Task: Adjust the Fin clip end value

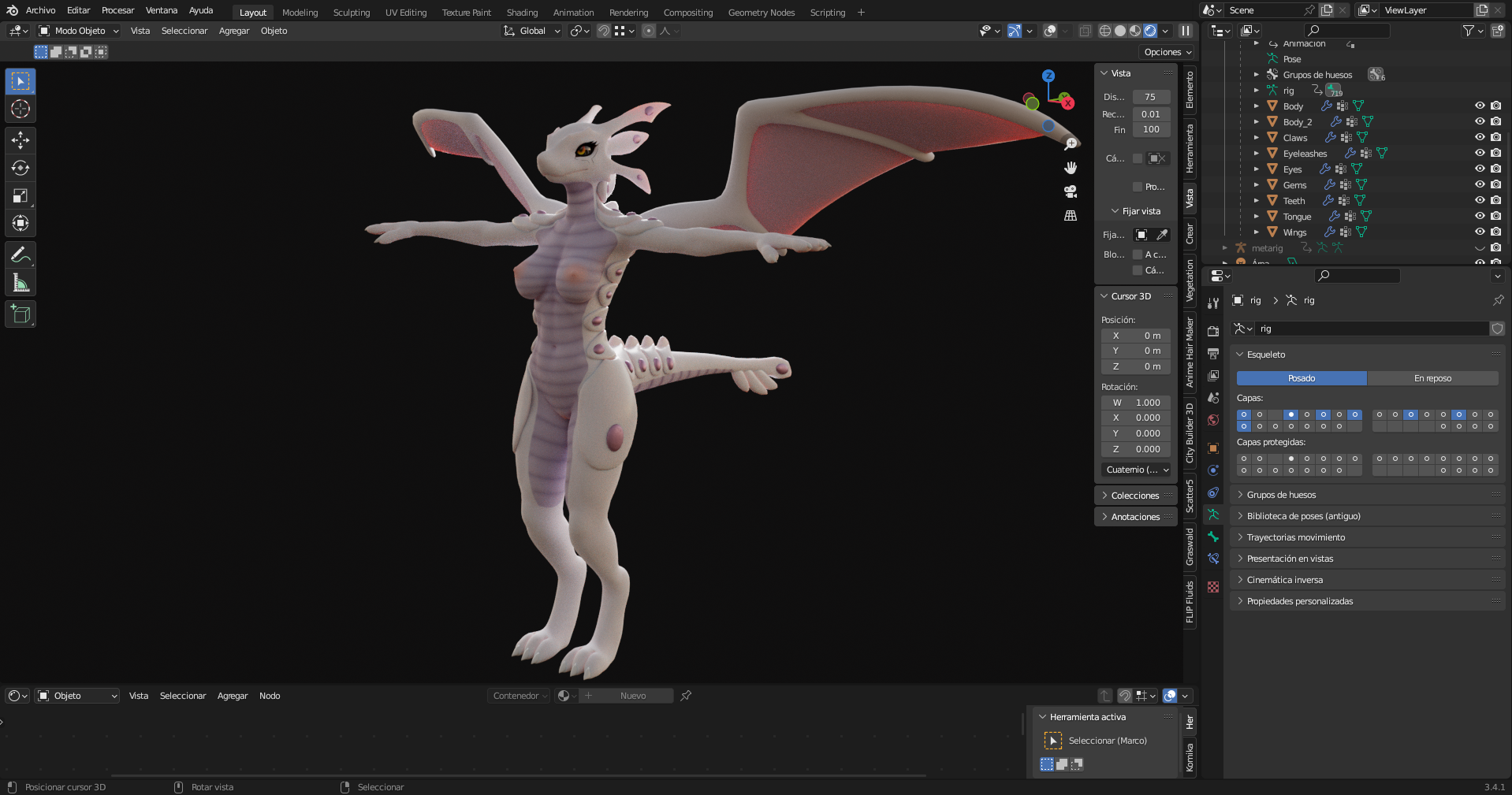Action: pos(1151,129)
